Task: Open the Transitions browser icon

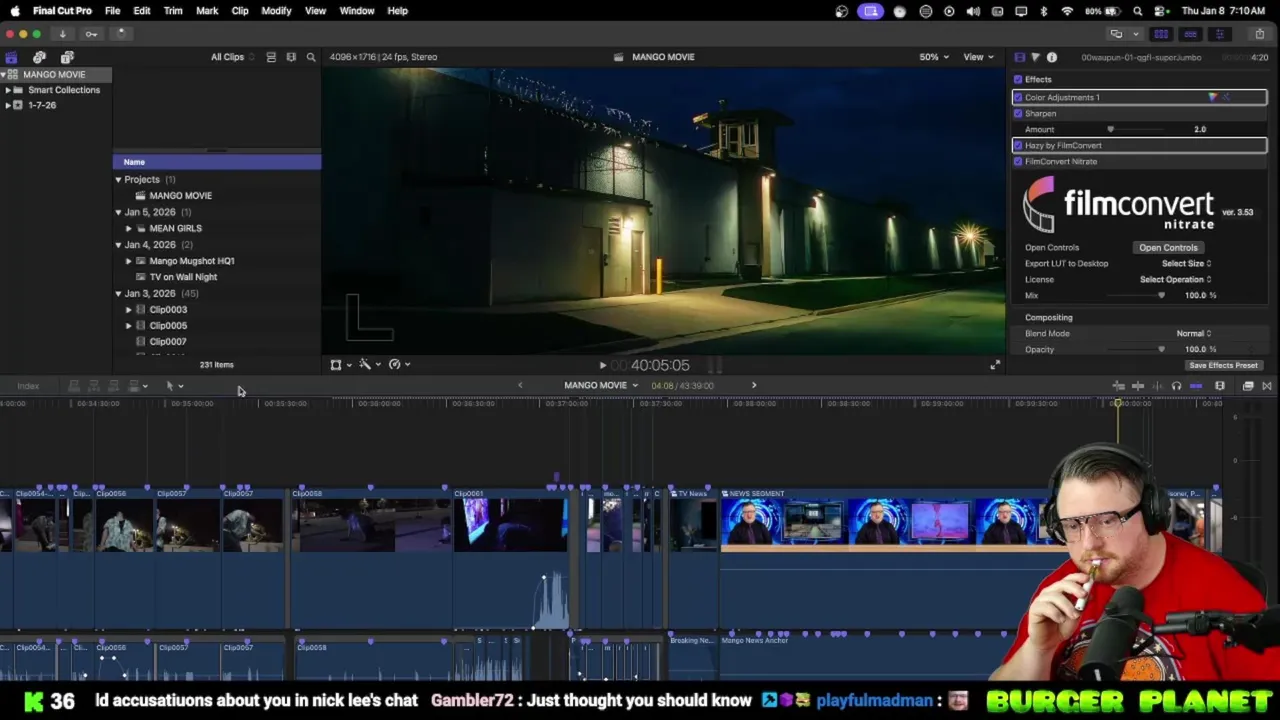Action: 1266,386
